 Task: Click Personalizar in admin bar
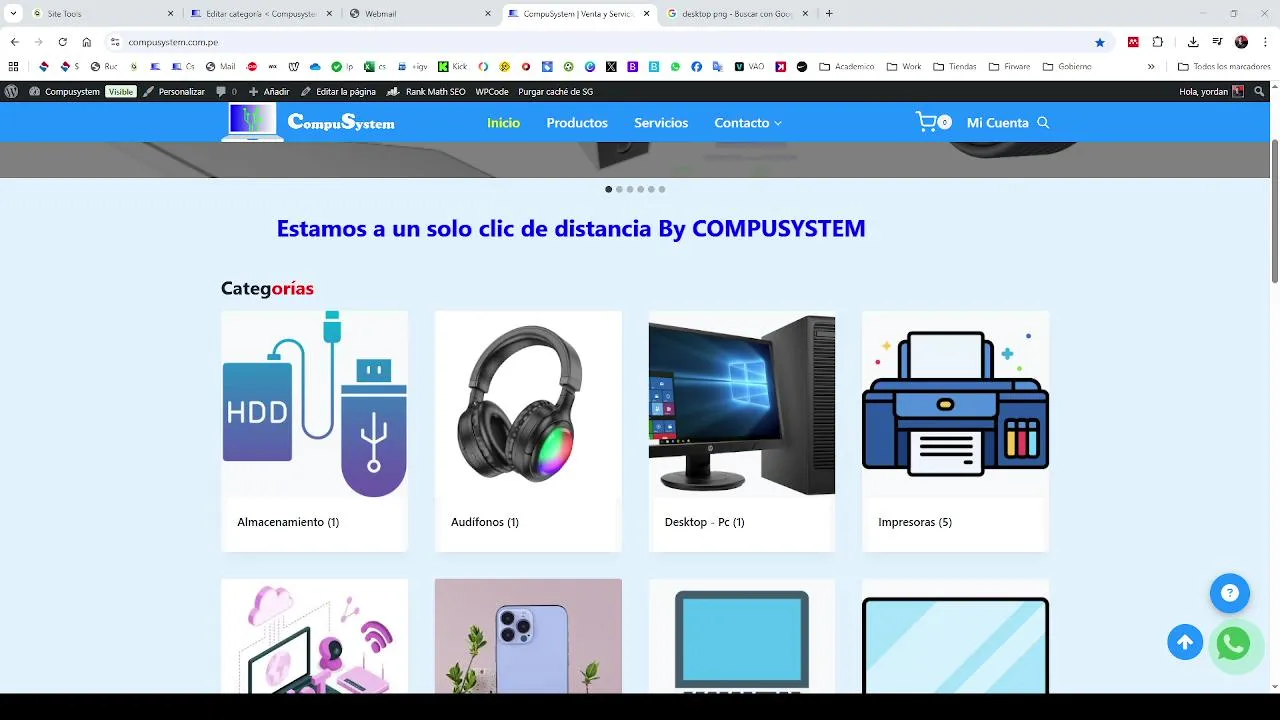click(x=174, y=91)
